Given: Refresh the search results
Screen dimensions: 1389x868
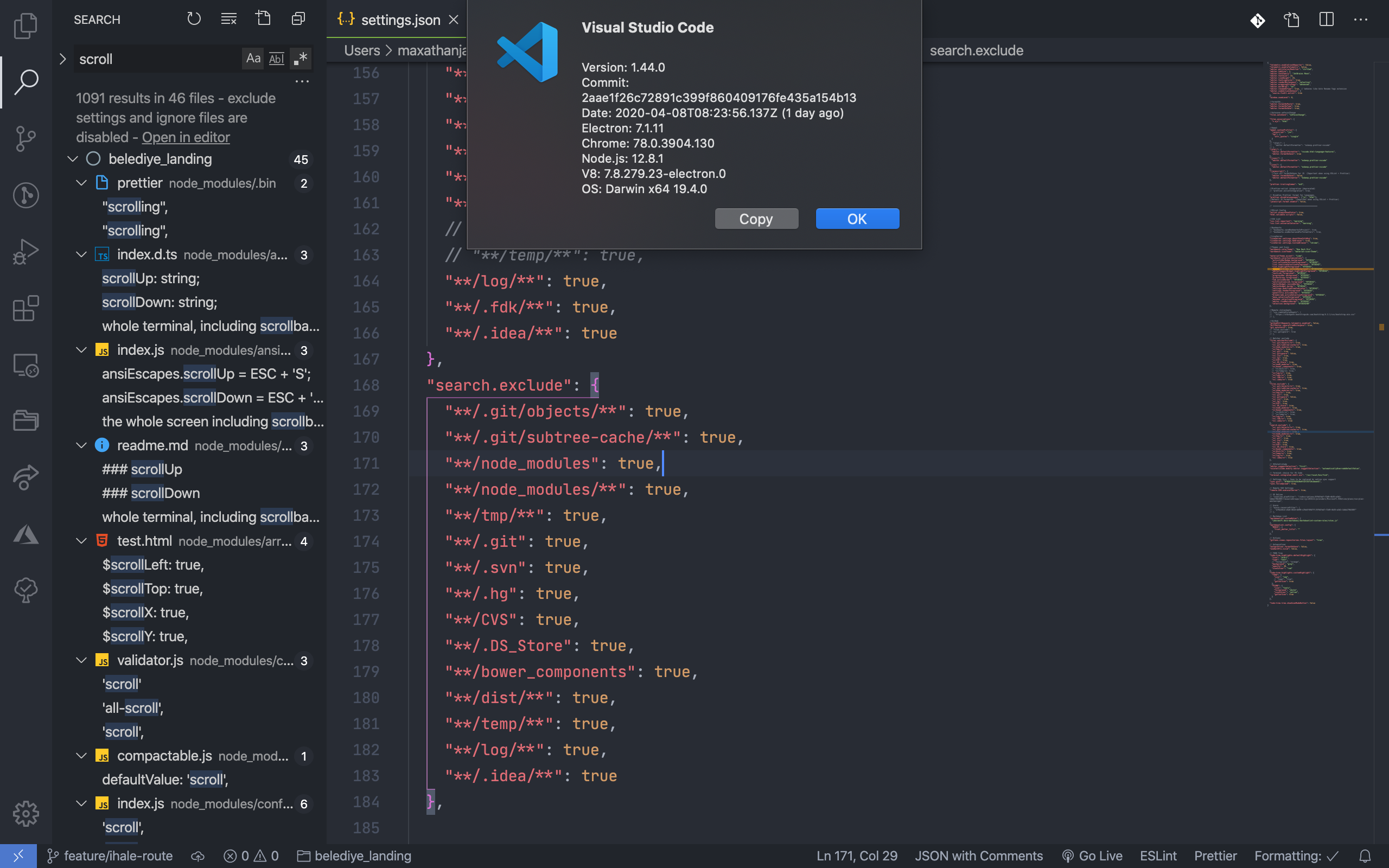Looking at the screenshot, I should [194, 19].
